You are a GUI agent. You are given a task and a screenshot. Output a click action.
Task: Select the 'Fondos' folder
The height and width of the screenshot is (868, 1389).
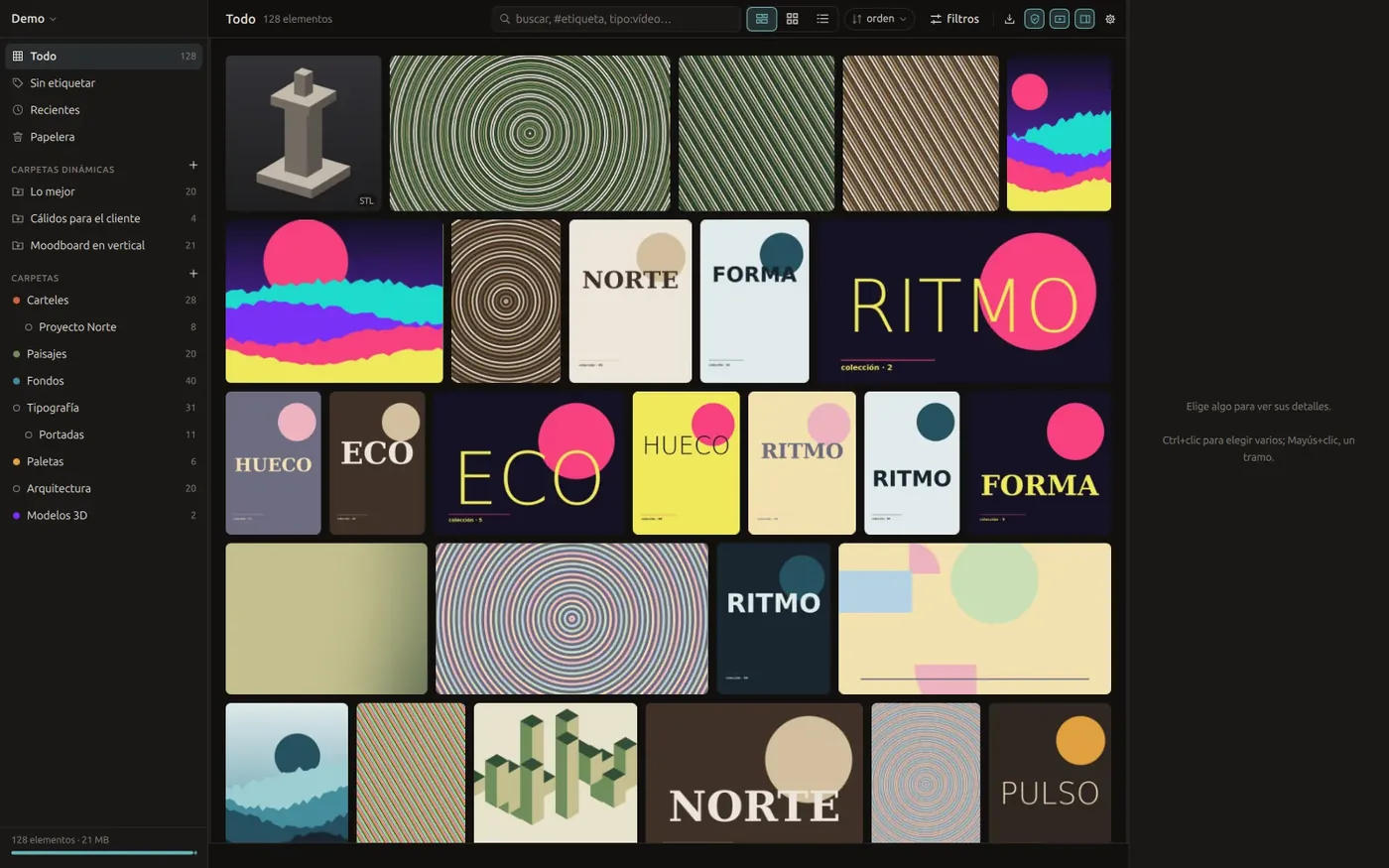click(x=103, y=381)
